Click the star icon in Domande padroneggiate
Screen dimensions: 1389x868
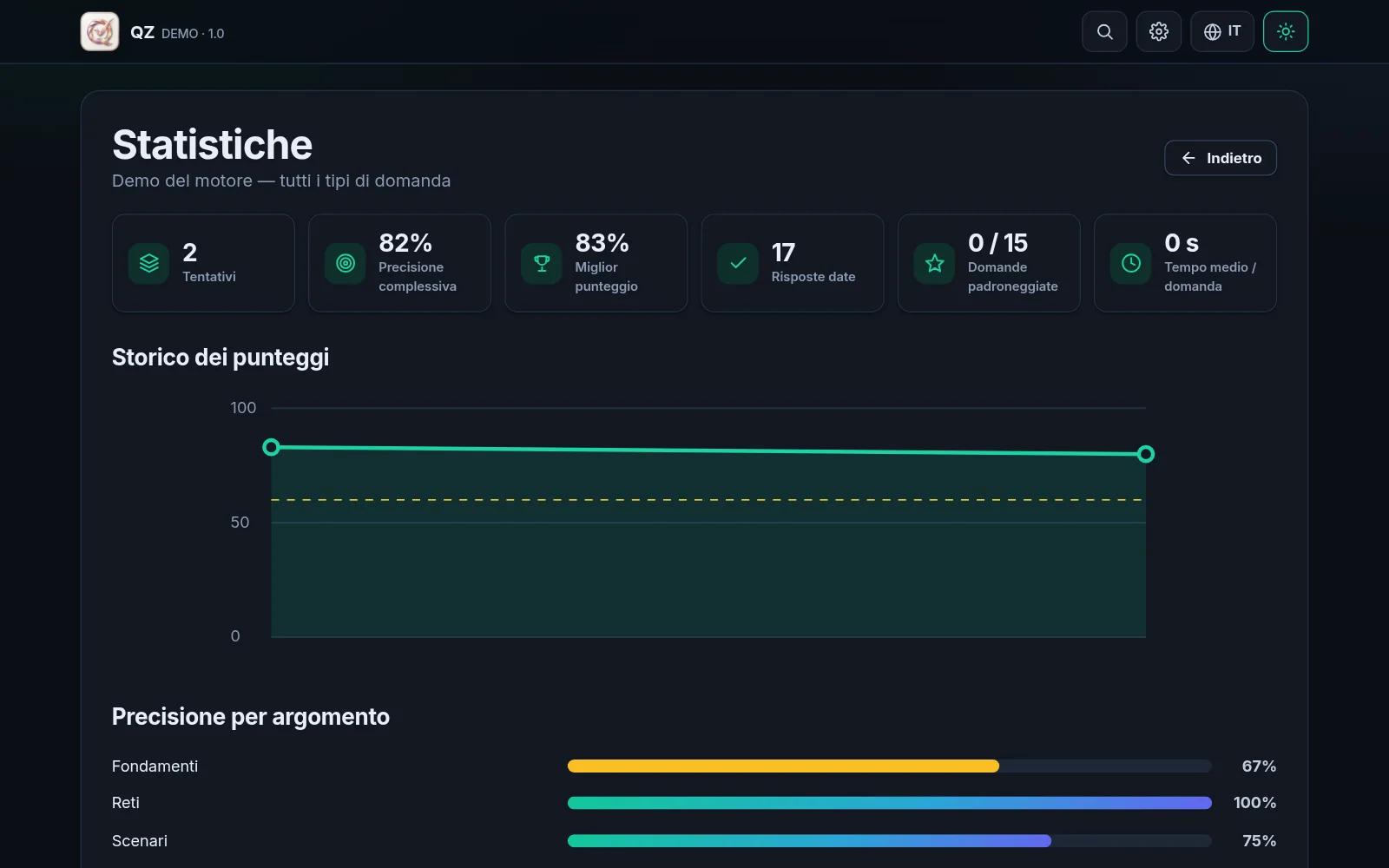(934, 263)
